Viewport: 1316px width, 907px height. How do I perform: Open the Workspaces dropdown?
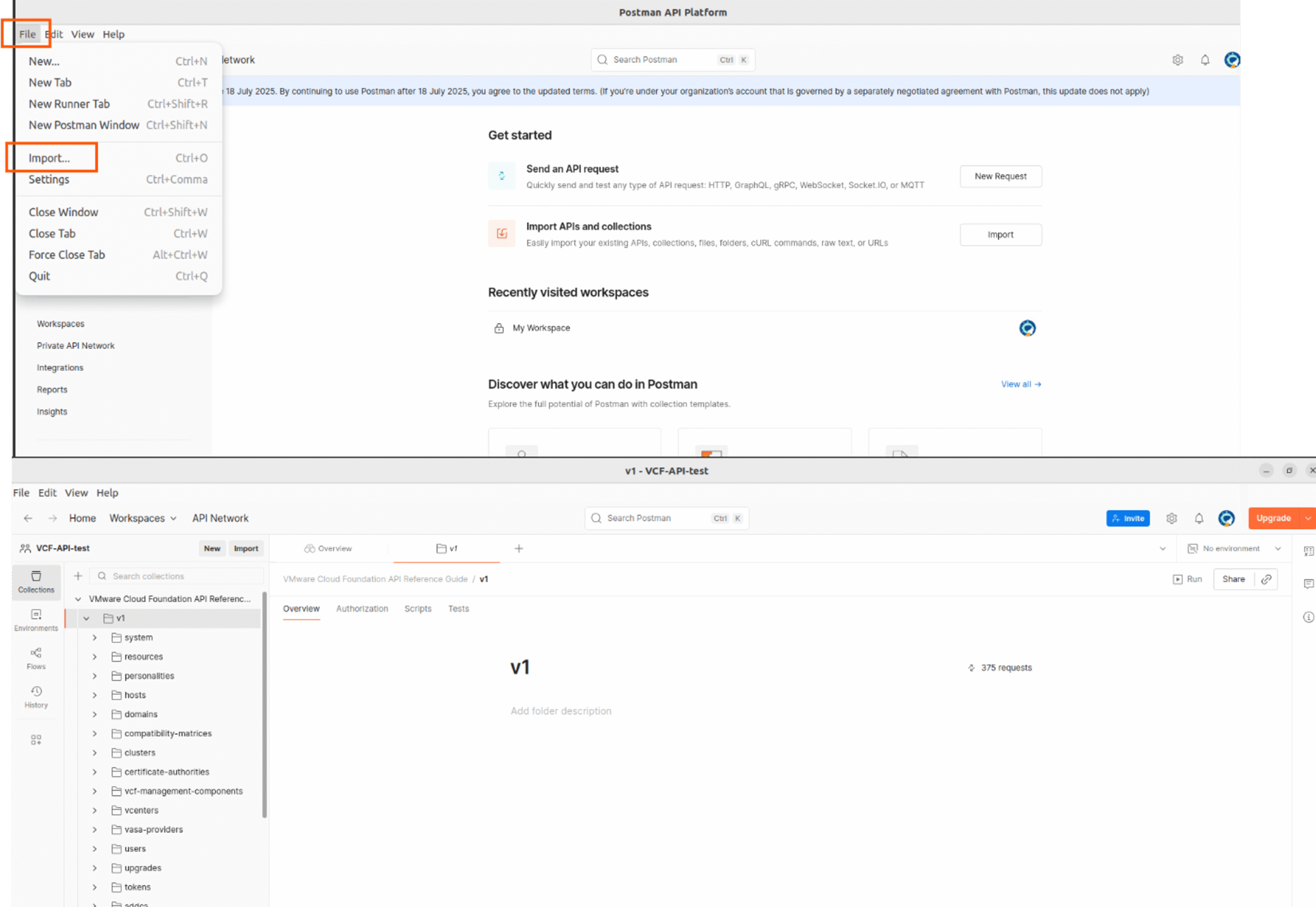click(142, 518)
